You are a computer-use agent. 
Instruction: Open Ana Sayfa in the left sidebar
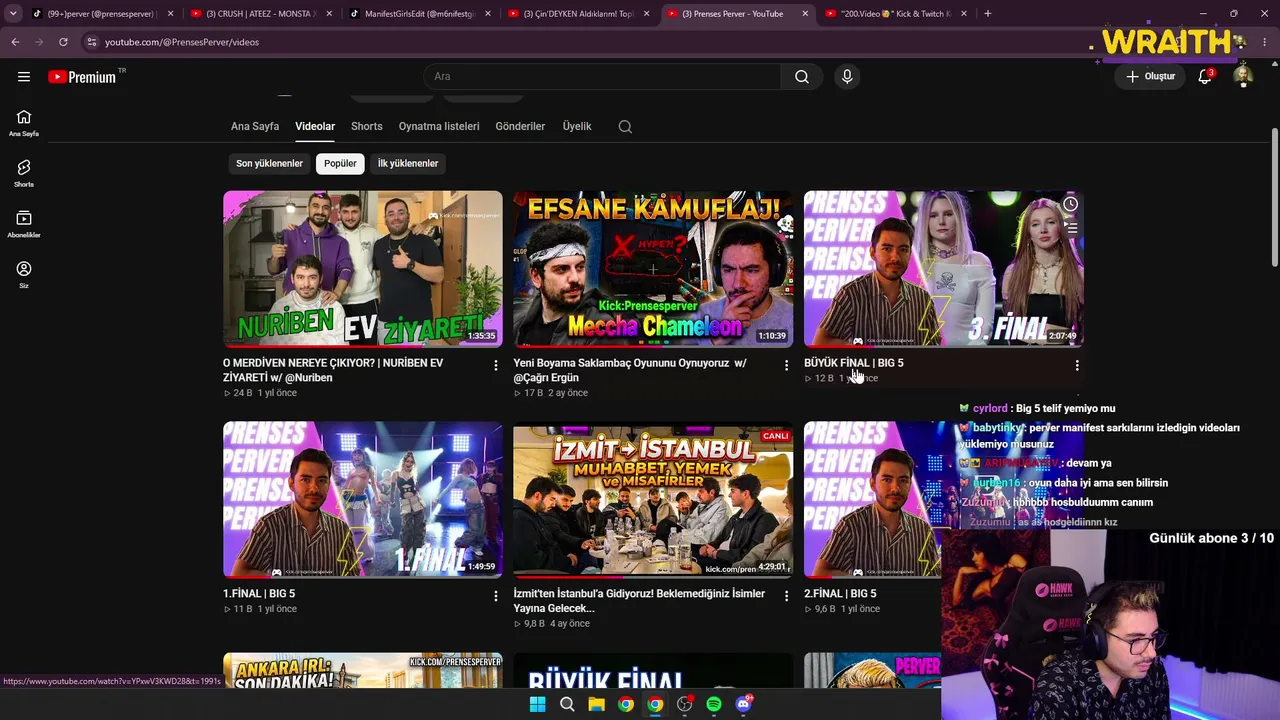point(24,123)
